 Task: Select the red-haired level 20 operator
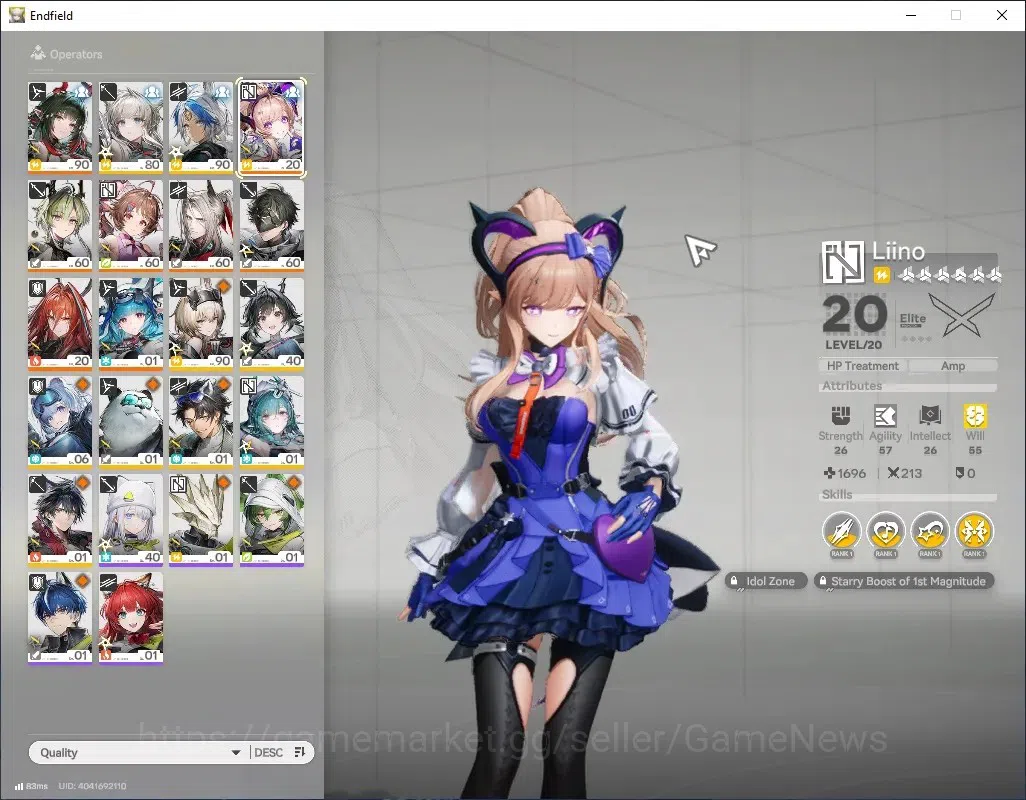(60, 323)
